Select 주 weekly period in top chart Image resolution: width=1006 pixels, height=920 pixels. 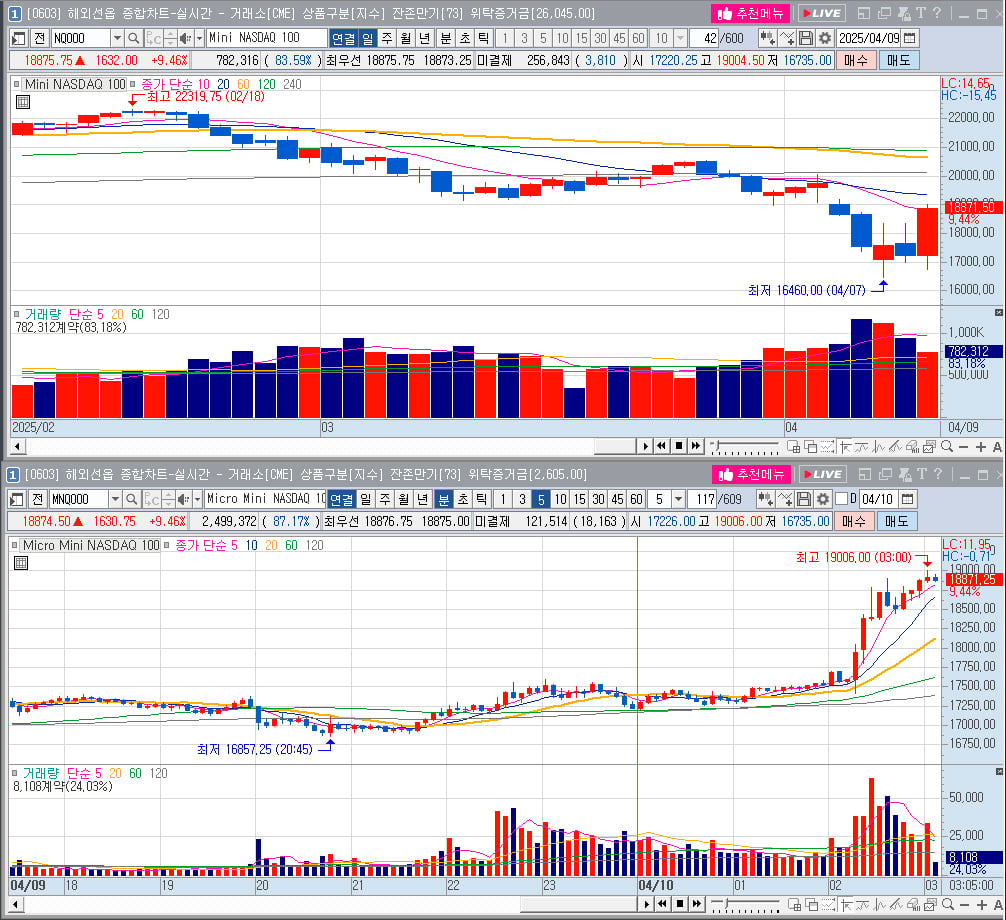(x=387, y=38)
